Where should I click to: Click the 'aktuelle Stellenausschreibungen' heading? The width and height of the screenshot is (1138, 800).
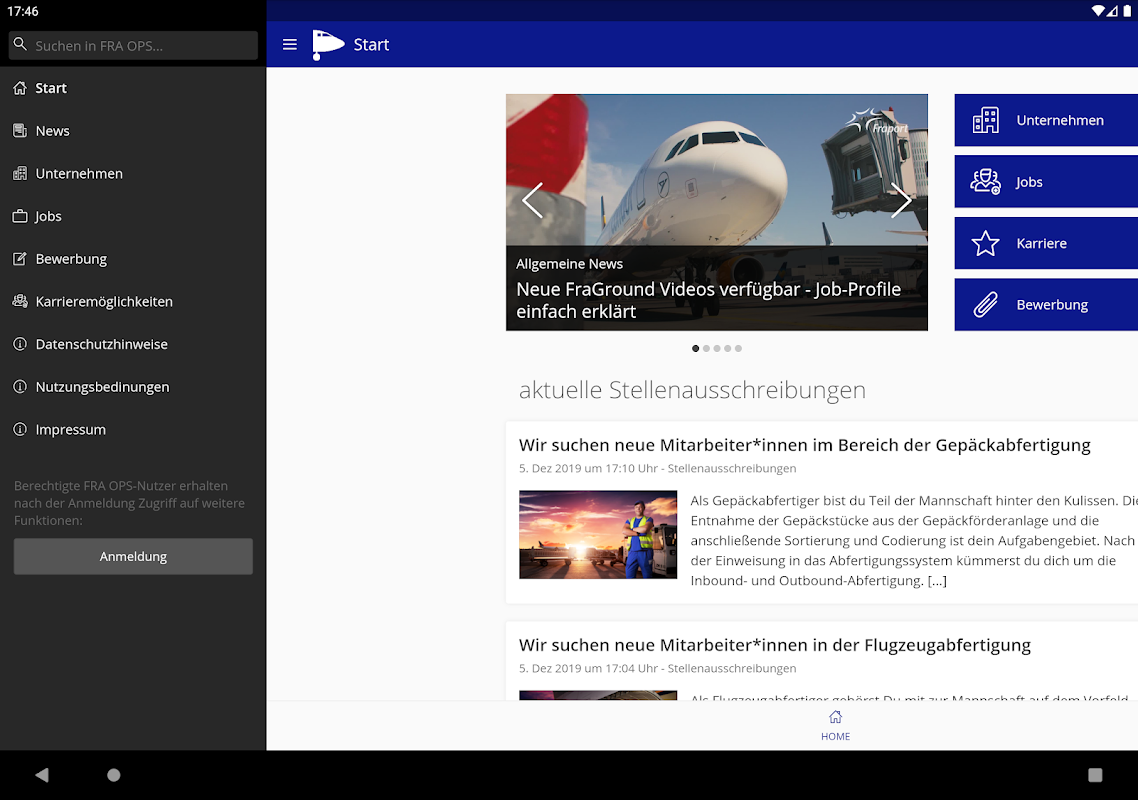pyautogui.click(x=692, y=390)
